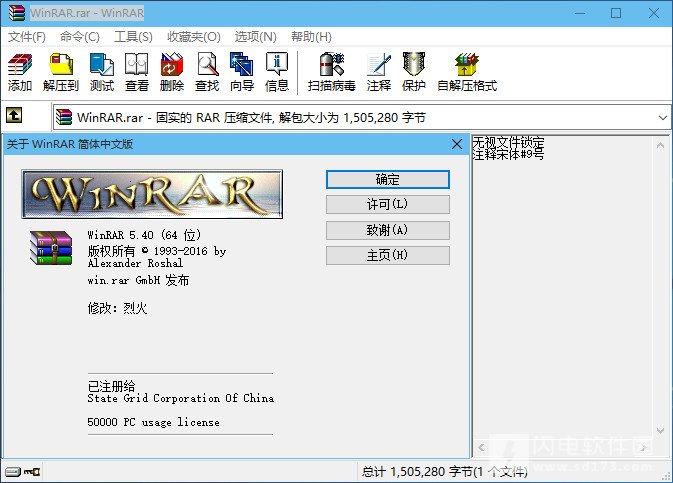Close the About WinRAR dialog
Screen dimensions: 673x483
[x=457, y=144]
